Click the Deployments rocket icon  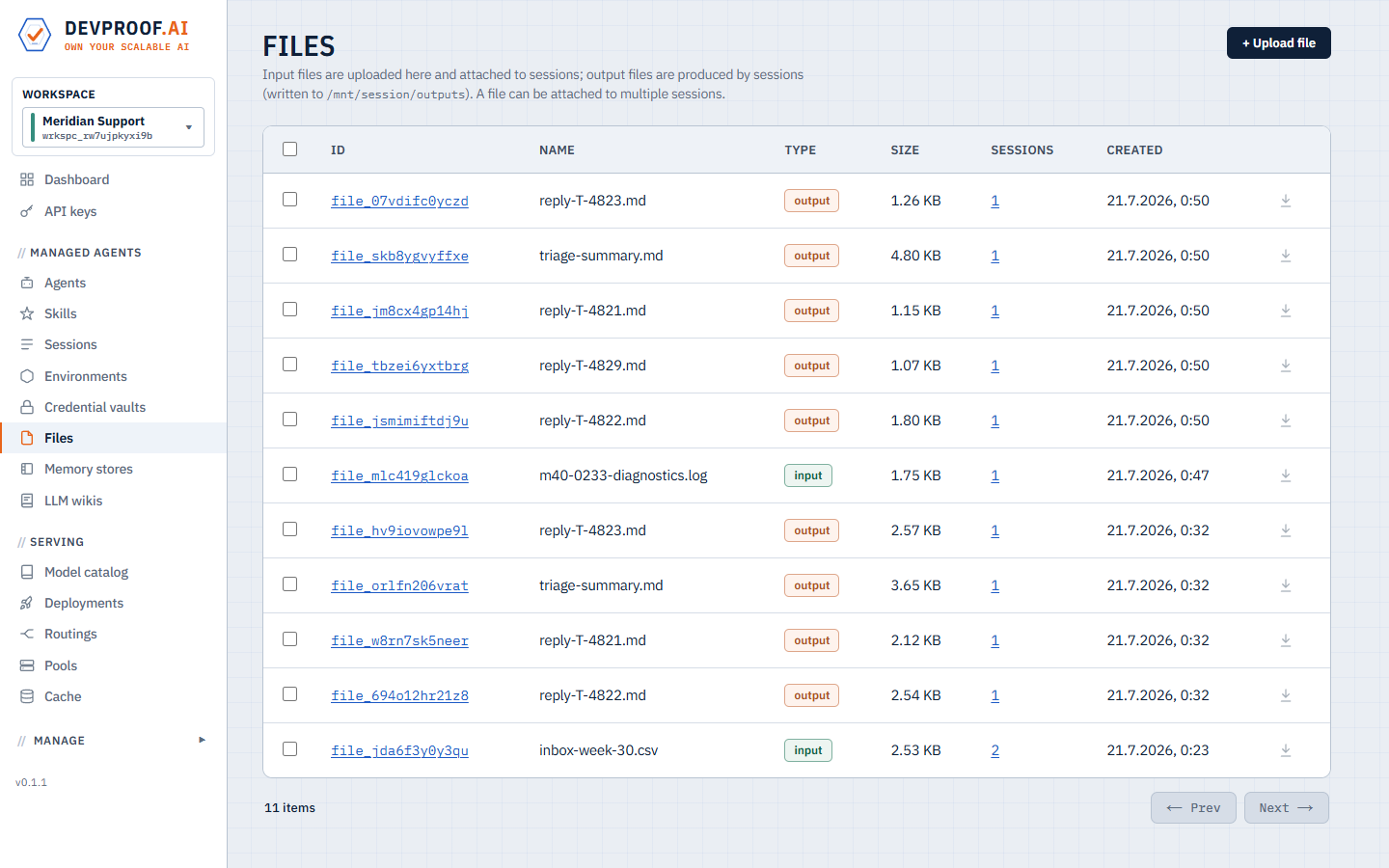point(27,603)
